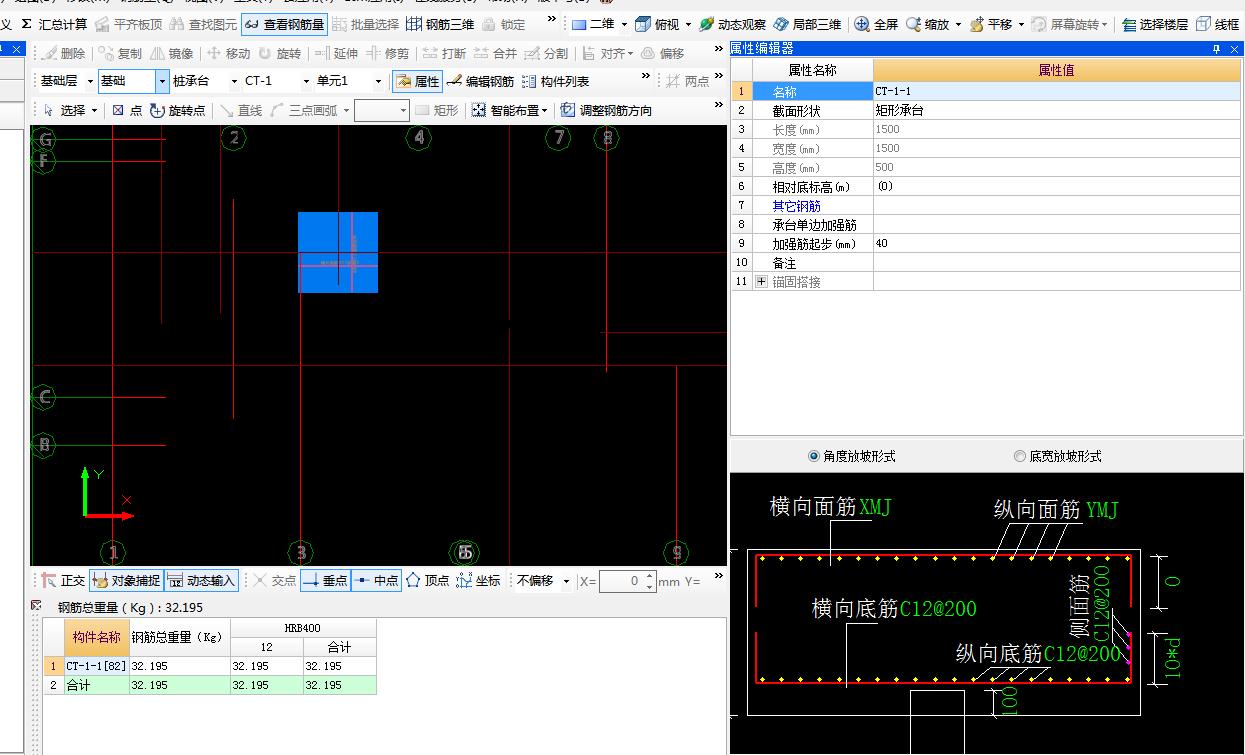Select the 移动 move tool

[x=228, y=53]
